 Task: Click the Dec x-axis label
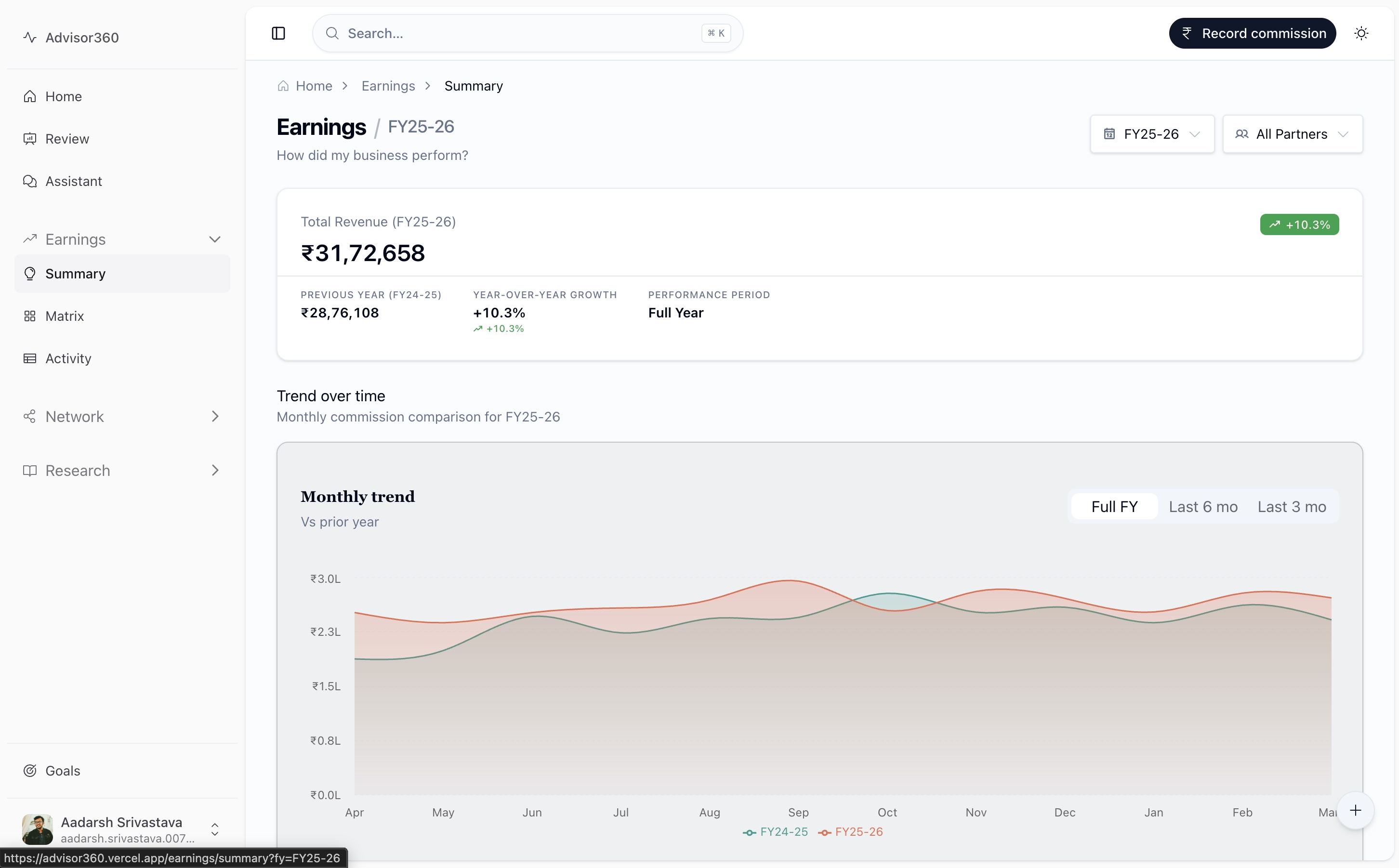point(1065,812)
